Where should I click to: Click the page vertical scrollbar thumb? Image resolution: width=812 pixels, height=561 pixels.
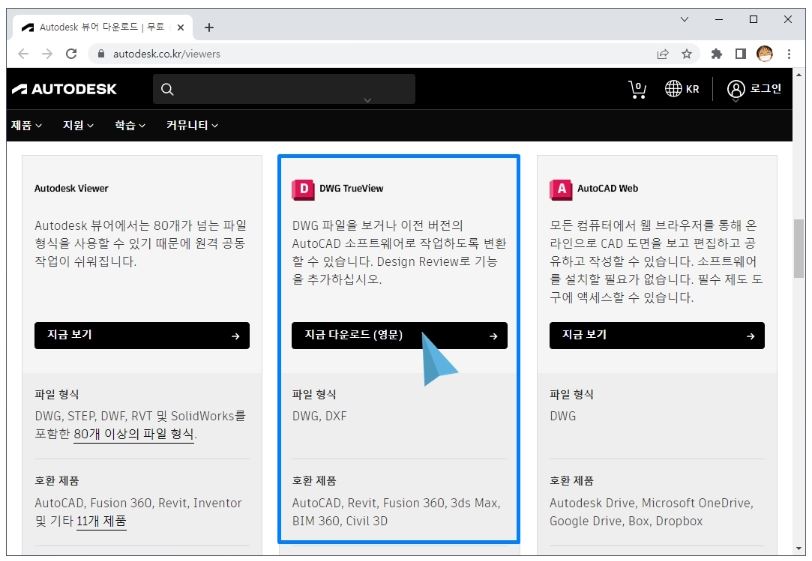point(799,249)
